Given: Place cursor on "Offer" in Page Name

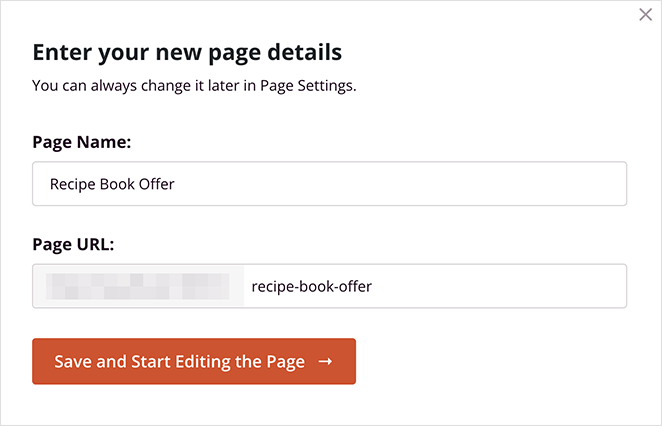Looking at the screenshot, I should [x=155, y=184].
